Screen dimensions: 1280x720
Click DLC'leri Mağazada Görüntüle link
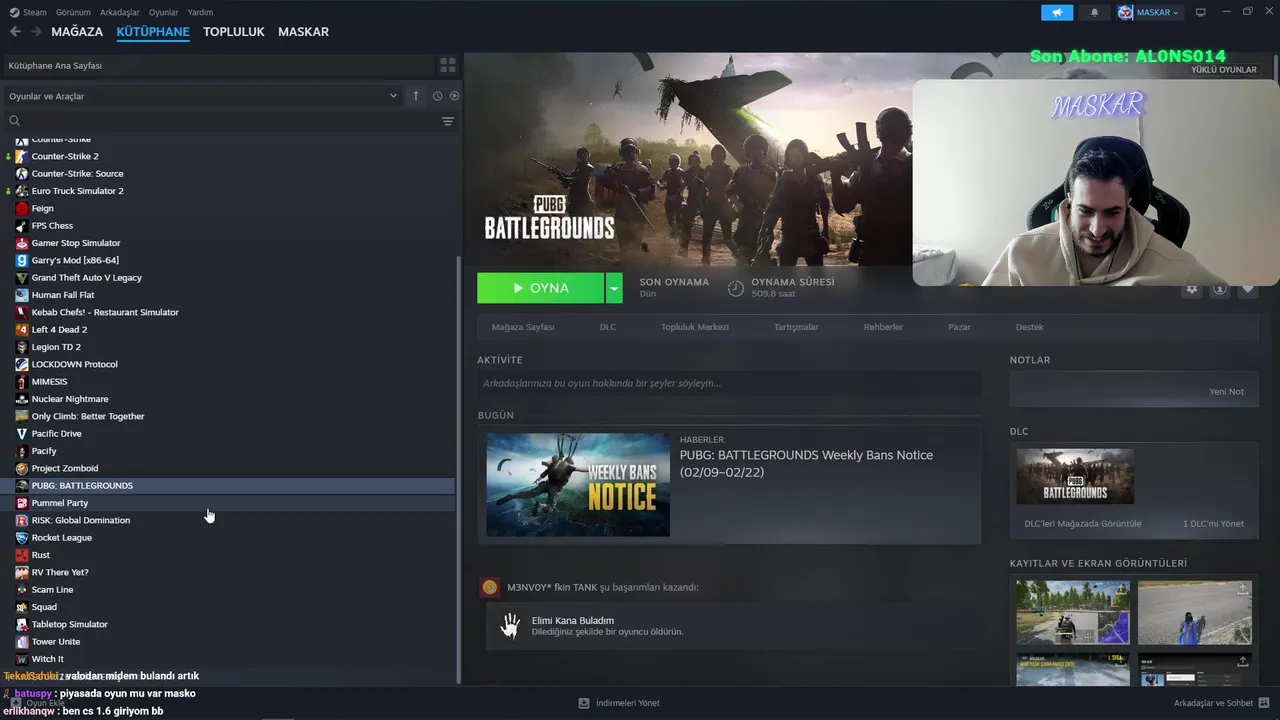tap(1082, 524)
